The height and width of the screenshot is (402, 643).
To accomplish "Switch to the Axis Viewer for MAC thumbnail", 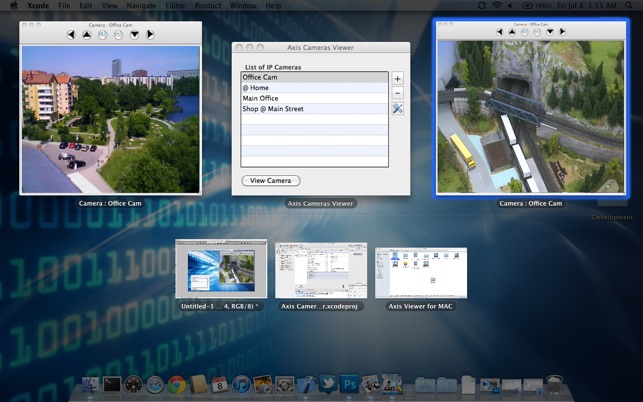I will 407,272.
